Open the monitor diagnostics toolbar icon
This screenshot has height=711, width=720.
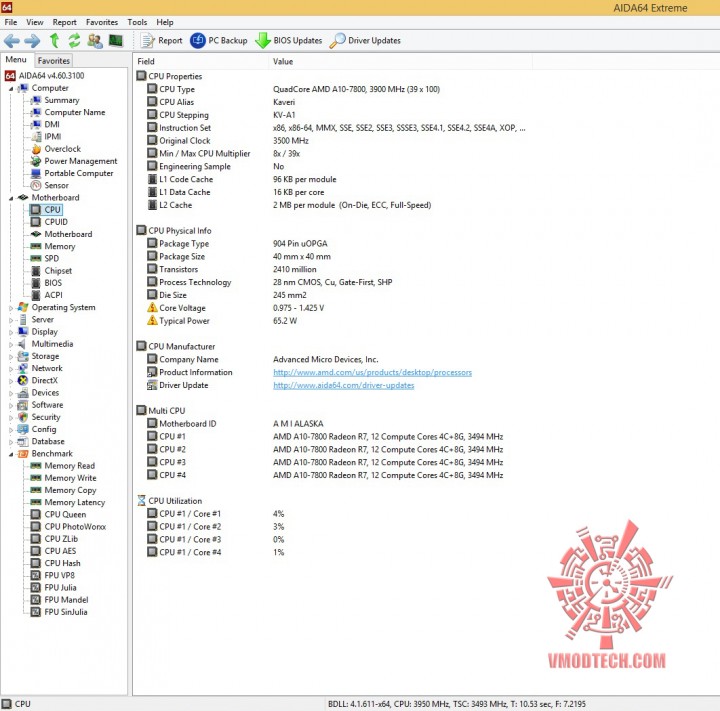coord(115,40)
